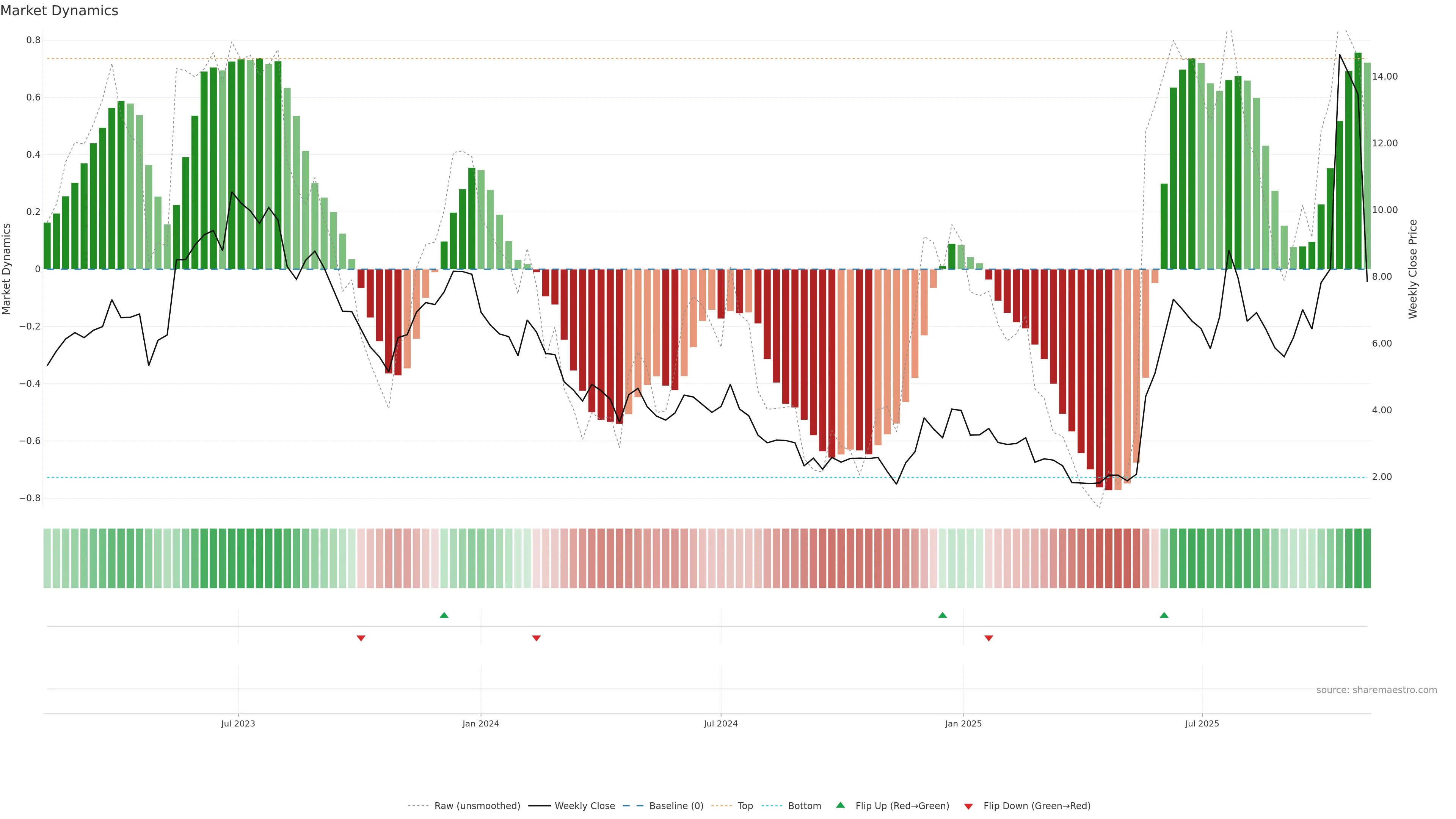Click the Flip Up legend triangle icon
This screenshot has height=819, width=1456.
point(840,805)
